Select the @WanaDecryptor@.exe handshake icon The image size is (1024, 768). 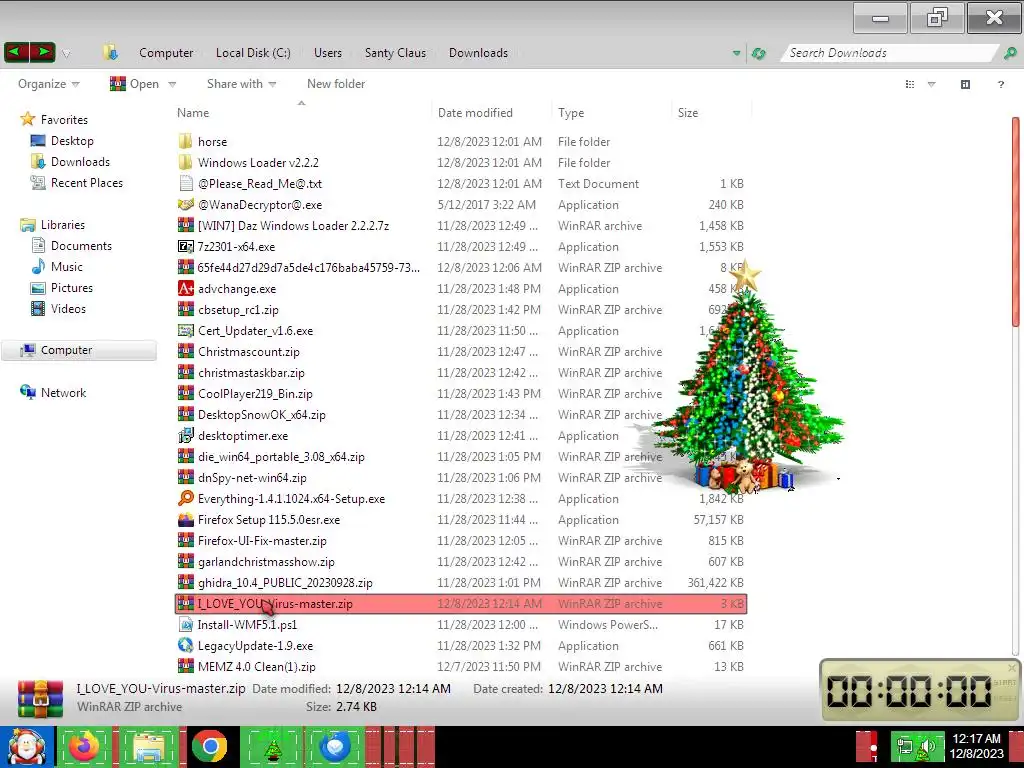(185, 204)
